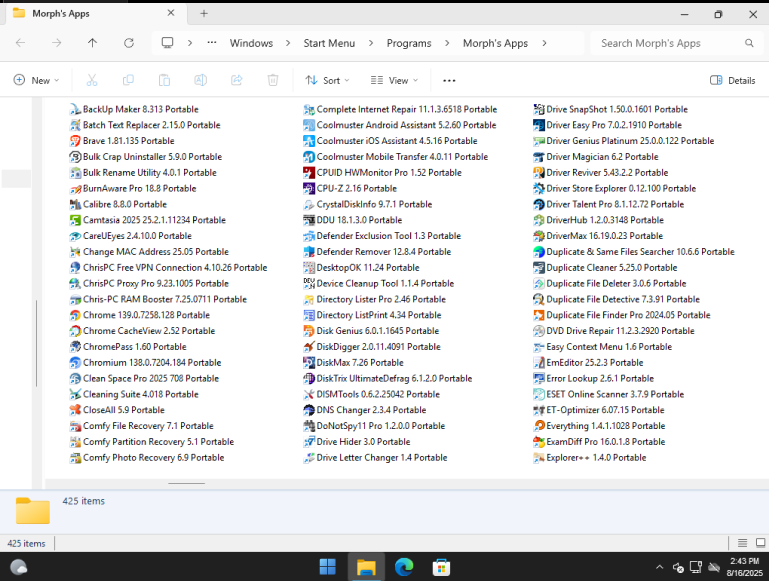Click the Chrome 139.0.7258.128 Portable icon

75,315
